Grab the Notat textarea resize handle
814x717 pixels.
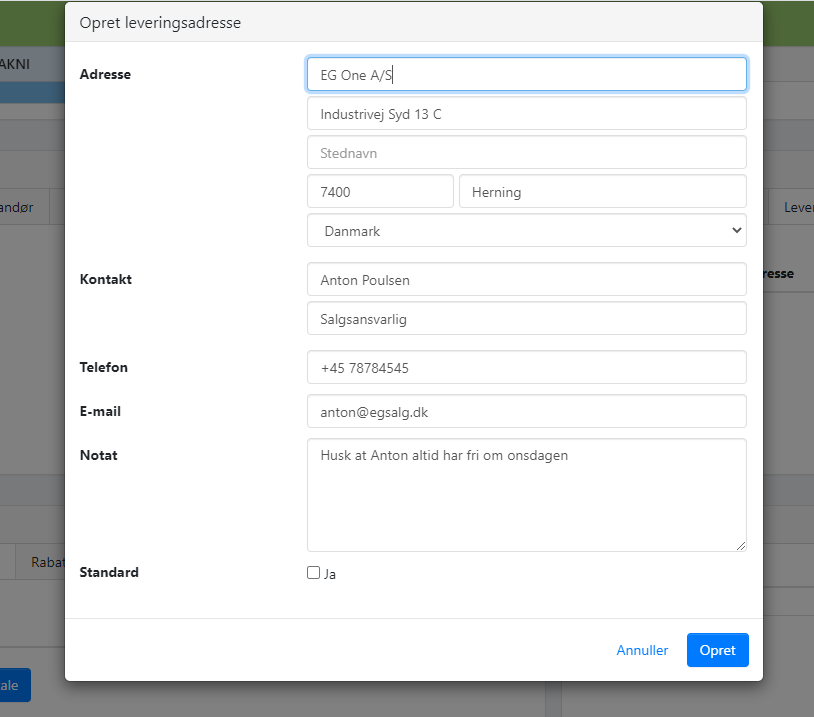(741, 546)
